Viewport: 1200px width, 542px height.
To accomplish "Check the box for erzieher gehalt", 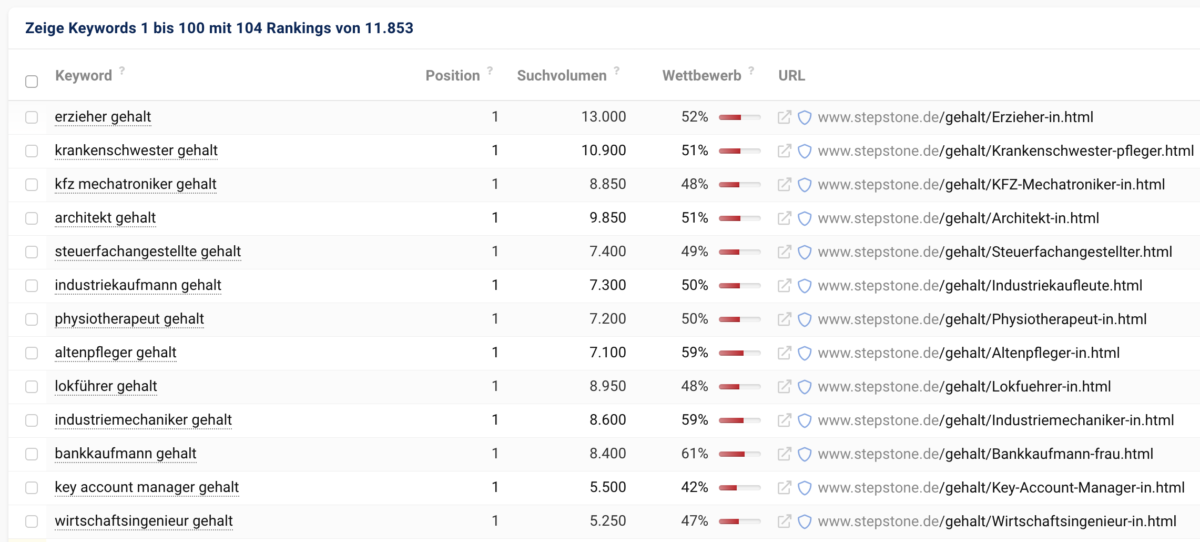I will coord(32,117).
